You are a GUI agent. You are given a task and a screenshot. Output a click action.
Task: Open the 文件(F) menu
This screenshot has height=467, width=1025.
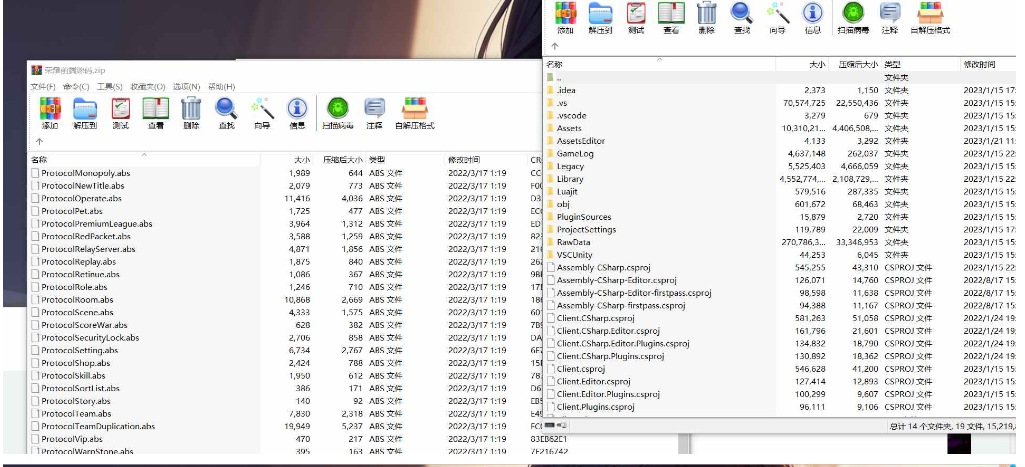(x=44, y=87)
